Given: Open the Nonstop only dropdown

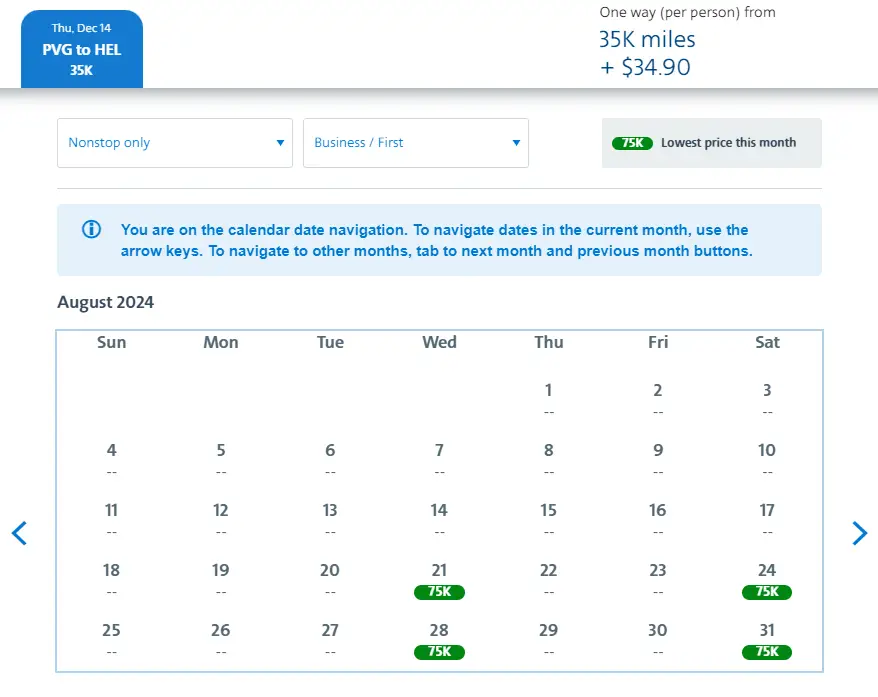Looking at the screenshot, I should tap(175, 143).
